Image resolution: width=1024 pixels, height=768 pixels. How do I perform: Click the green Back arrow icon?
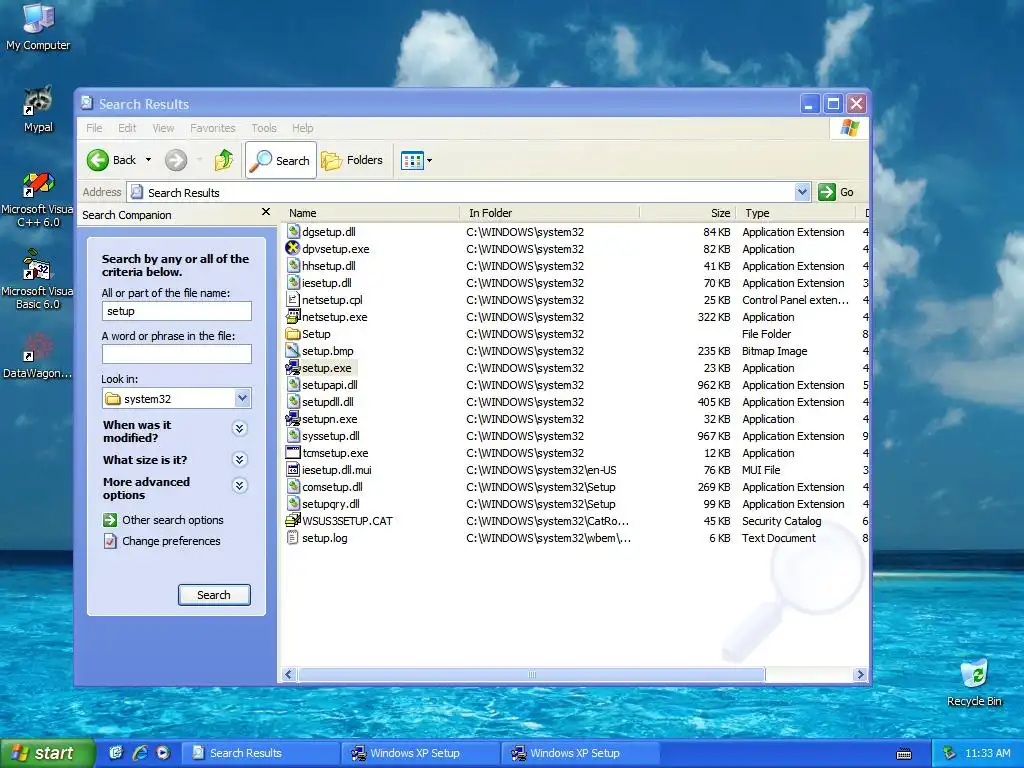tap(98, 160)
